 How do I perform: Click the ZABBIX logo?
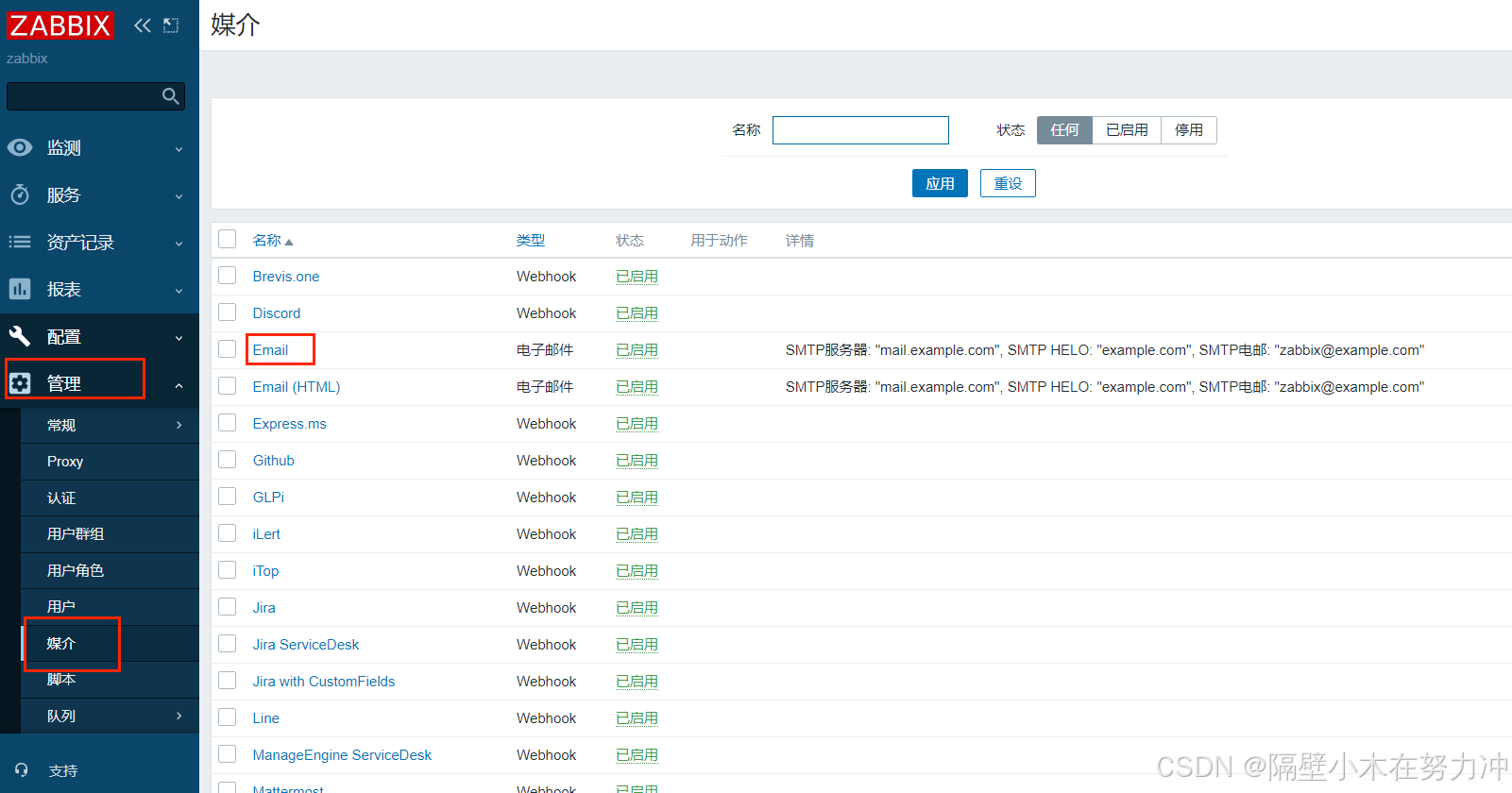[x=60, y=25]
